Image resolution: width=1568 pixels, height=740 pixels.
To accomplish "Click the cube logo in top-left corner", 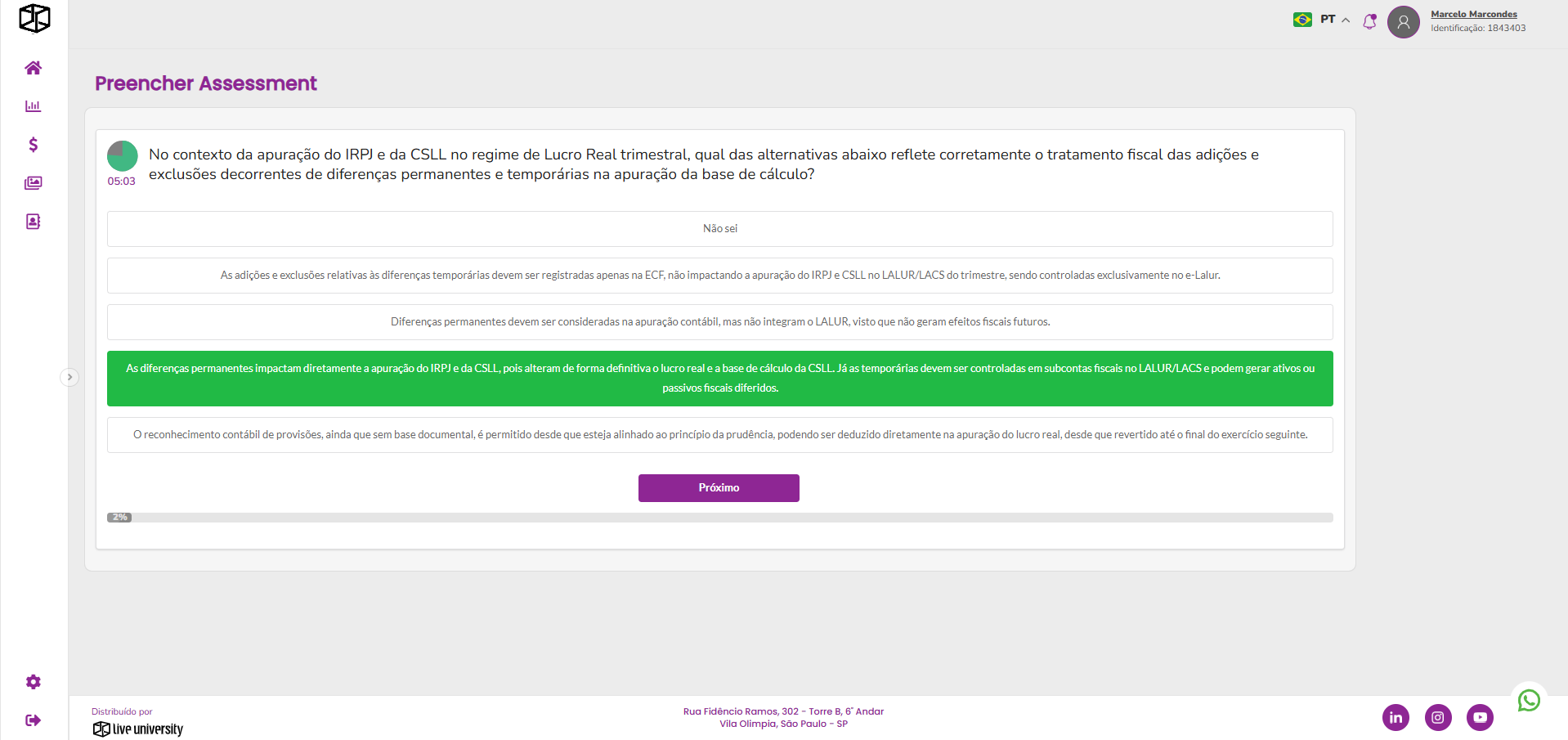I will coord(34,18).
